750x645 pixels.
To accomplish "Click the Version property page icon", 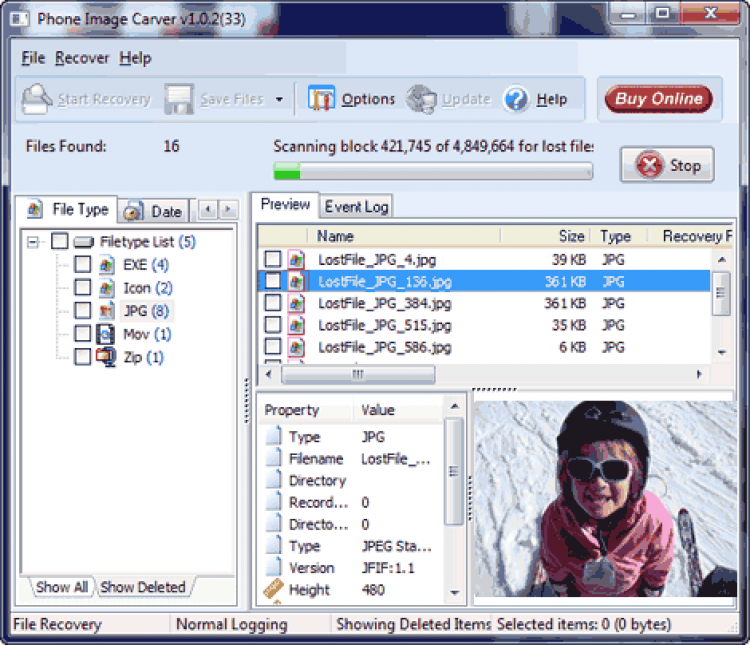I will (x=274, y=567).
